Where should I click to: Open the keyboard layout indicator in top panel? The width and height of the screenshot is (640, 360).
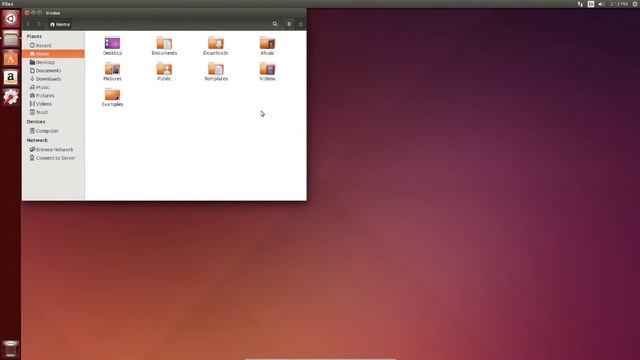[591, 4]
